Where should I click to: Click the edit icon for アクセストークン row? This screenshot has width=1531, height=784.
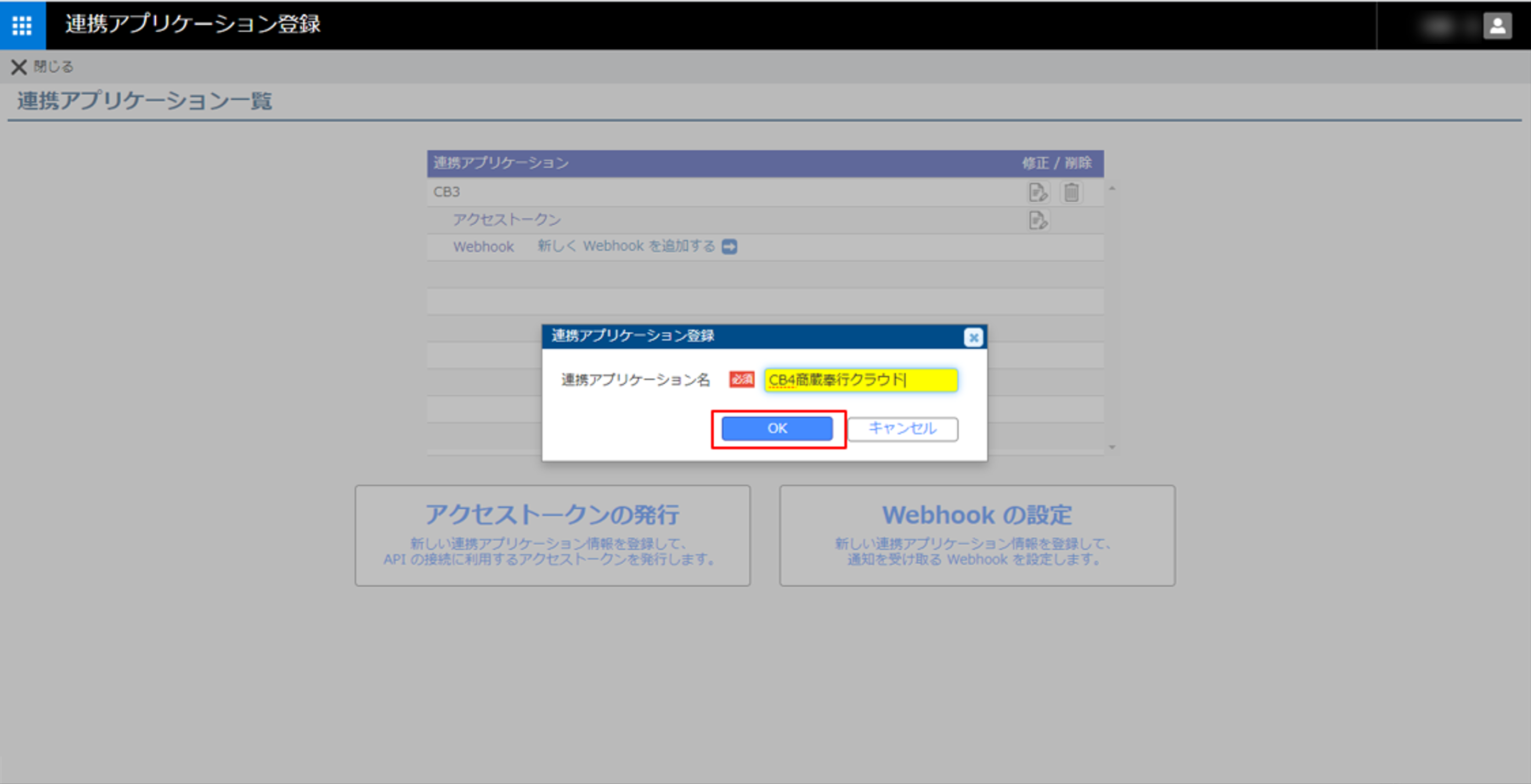pos(1038,220)
